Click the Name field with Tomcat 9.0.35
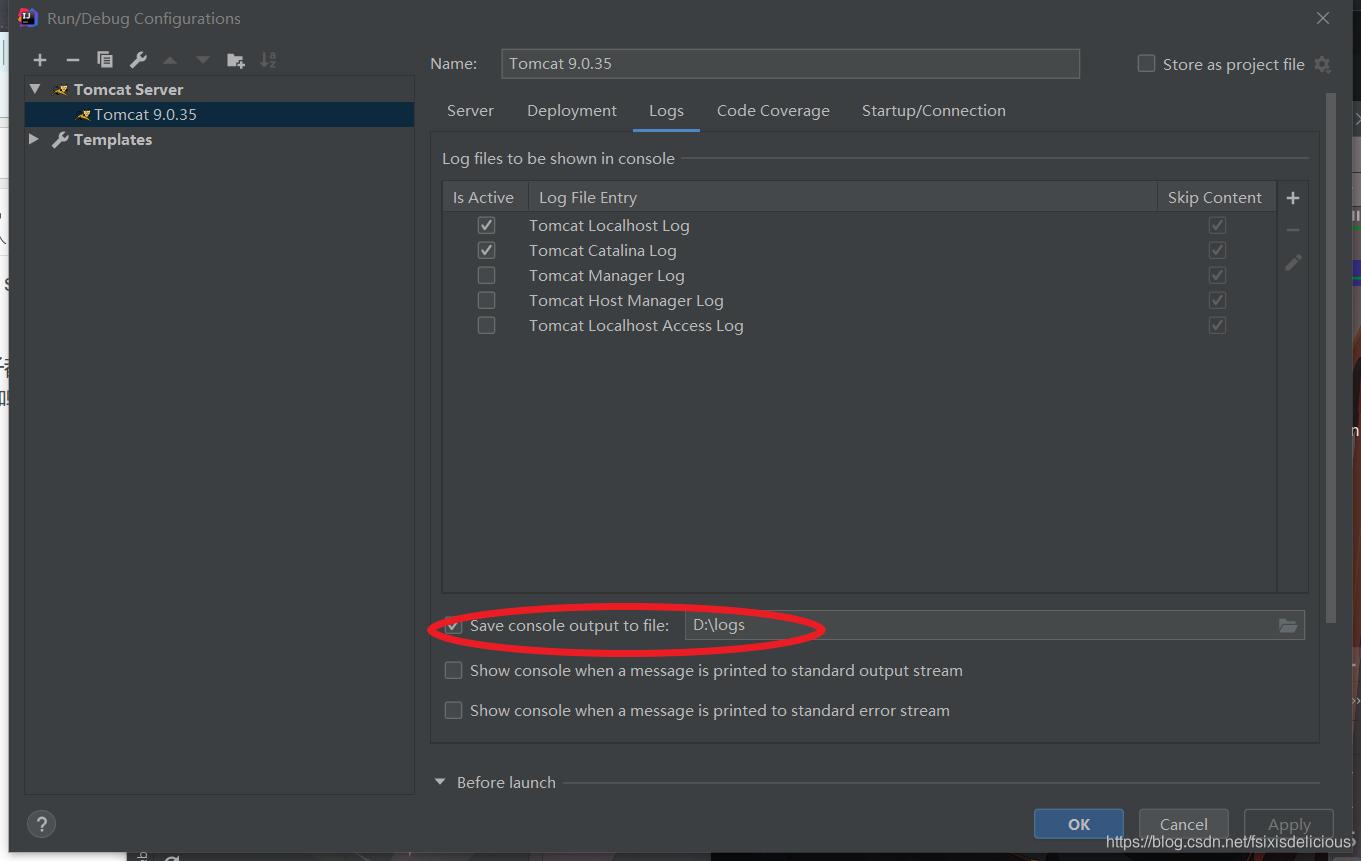 pos(790,63)
